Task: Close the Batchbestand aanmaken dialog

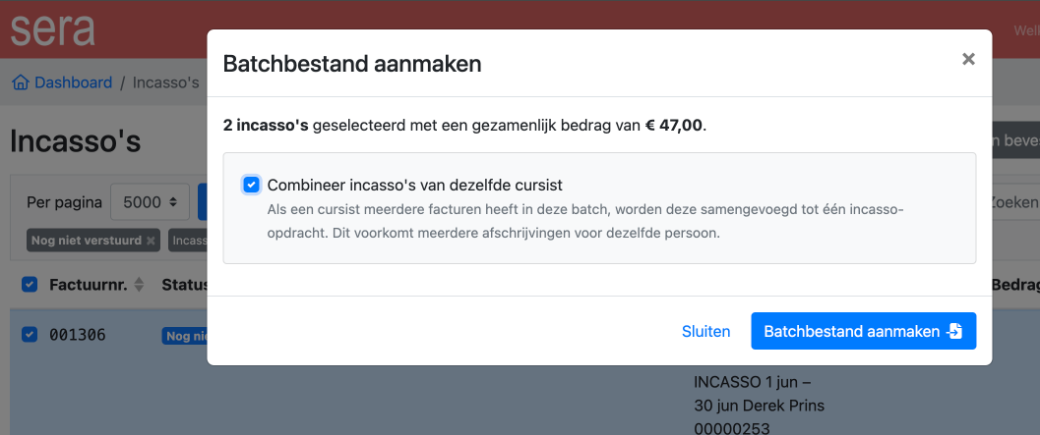Action: click(x=967, y=59)
